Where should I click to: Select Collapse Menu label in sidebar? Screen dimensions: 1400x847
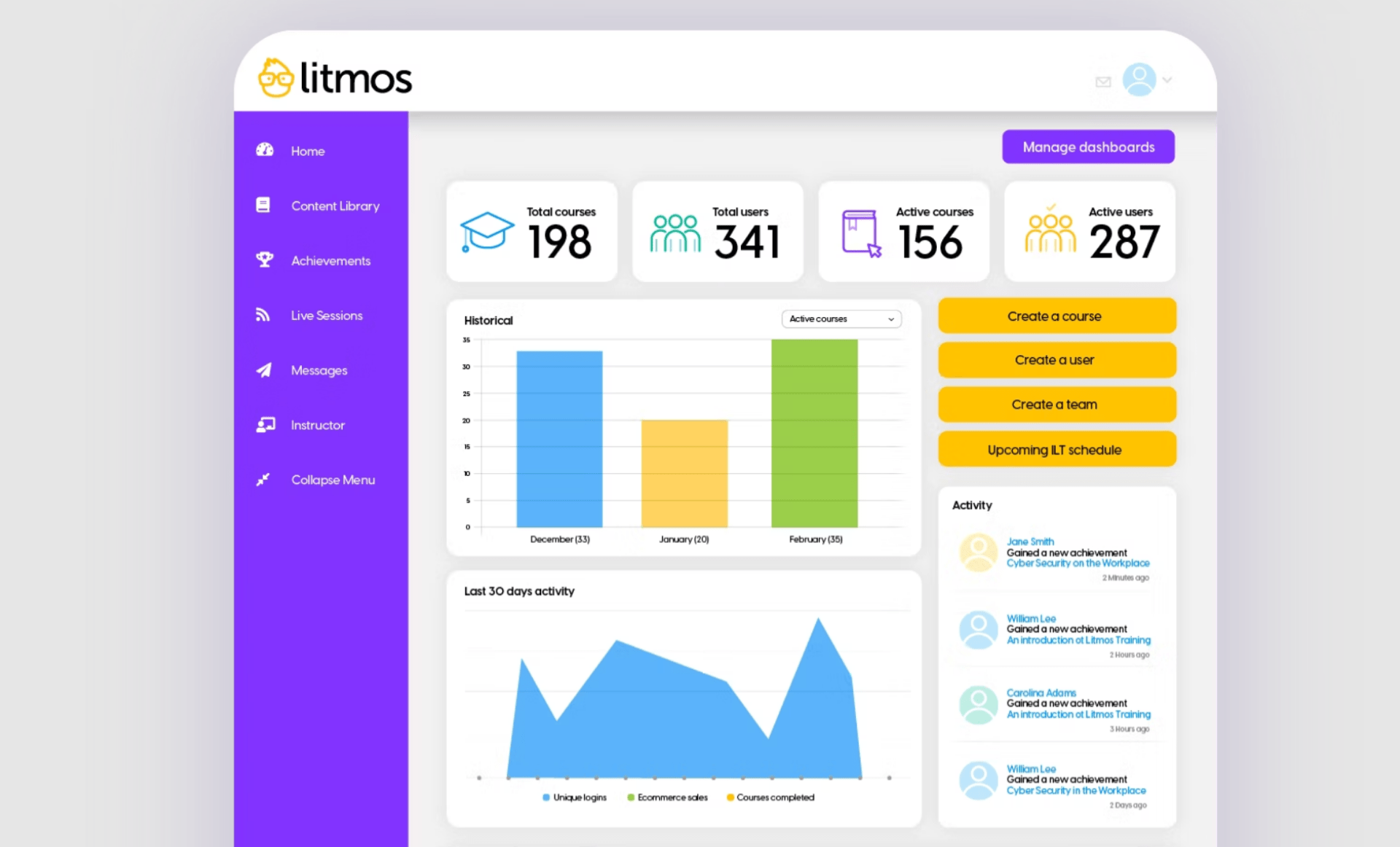333,480
